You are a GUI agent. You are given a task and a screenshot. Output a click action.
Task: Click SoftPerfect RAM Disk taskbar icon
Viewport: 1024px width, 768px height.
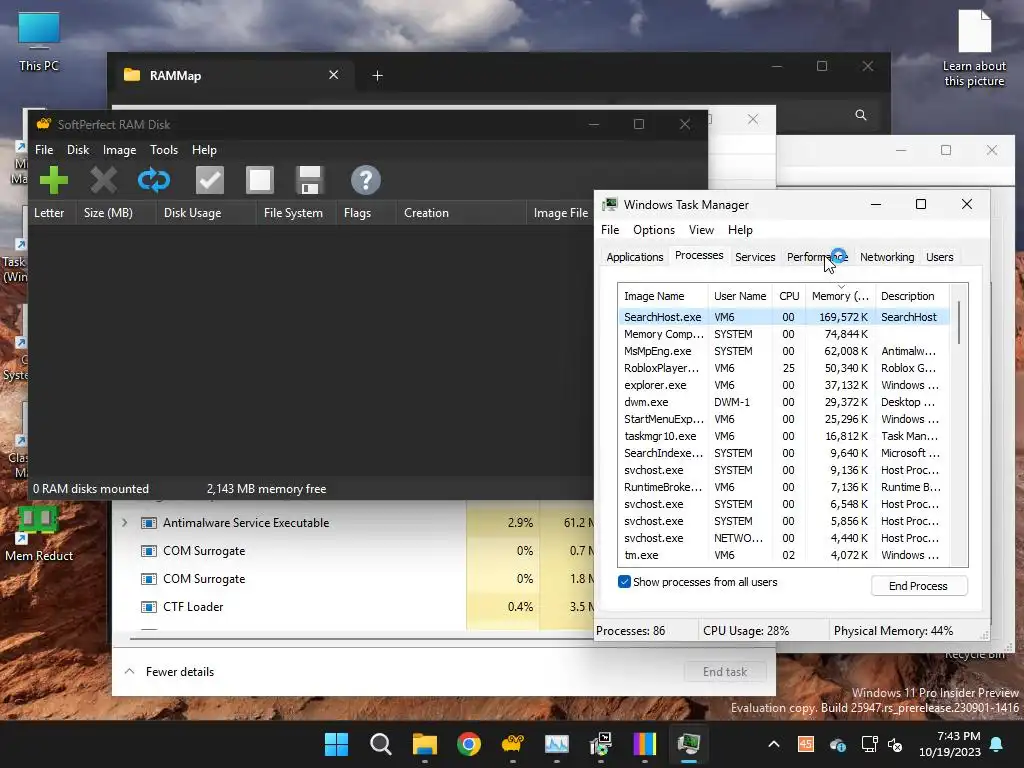coord(513,744)
